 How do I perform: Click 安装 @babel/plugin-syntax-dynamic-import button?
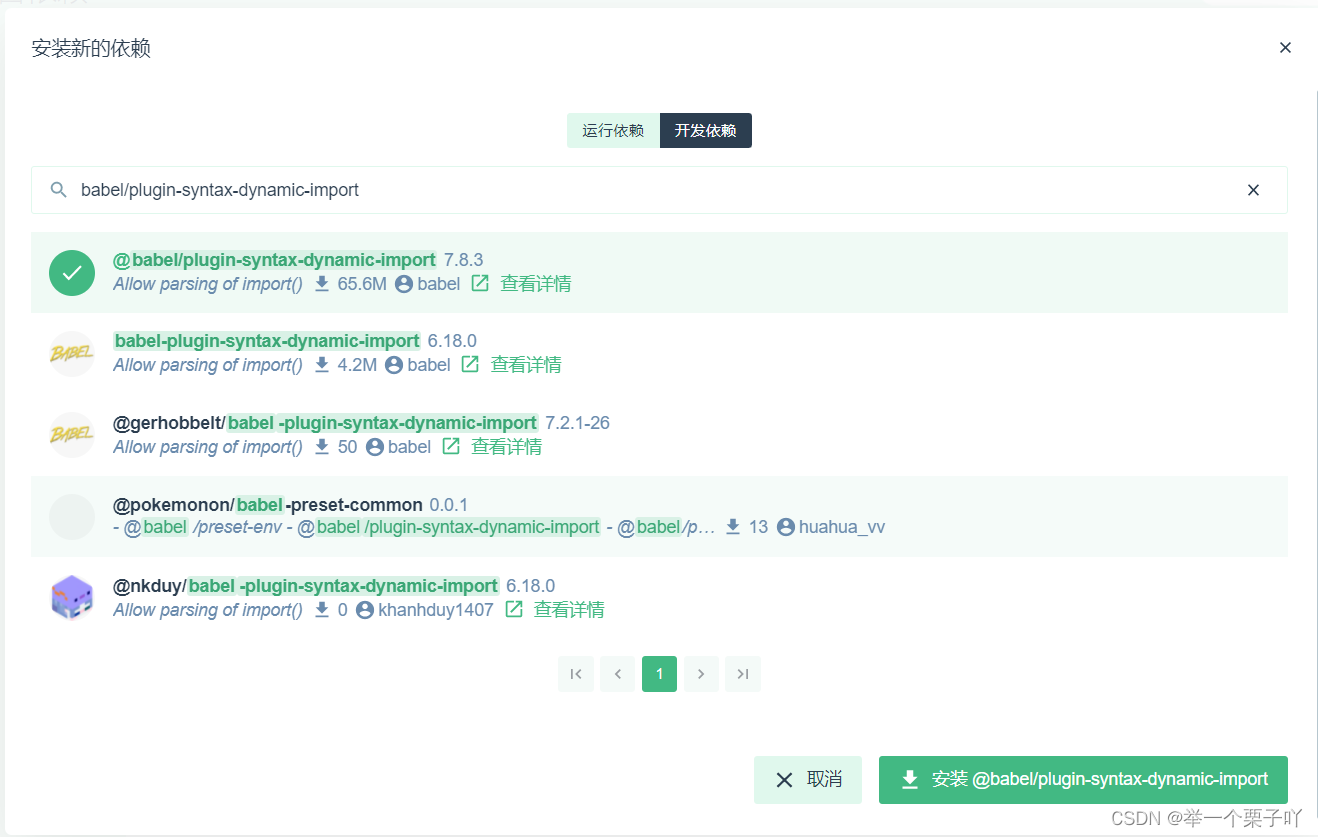pyautogui.click(x=1083, y=780)
